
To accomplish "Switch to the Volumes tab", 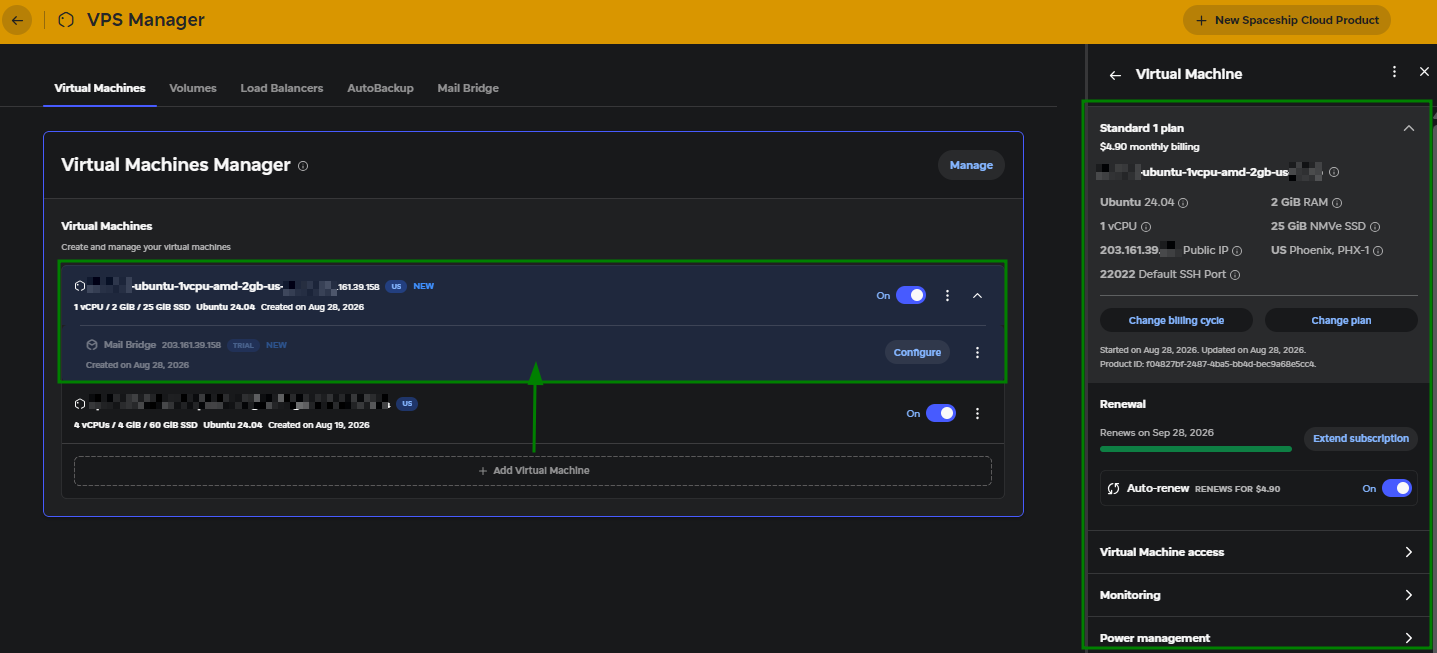I will pyautogui.click(x=193, y=88).
